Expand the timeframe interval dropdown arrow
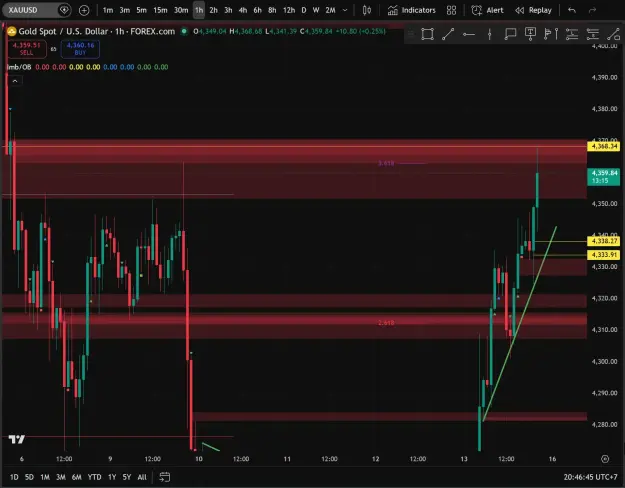625x488 pixels. click(x=345, y=10)
